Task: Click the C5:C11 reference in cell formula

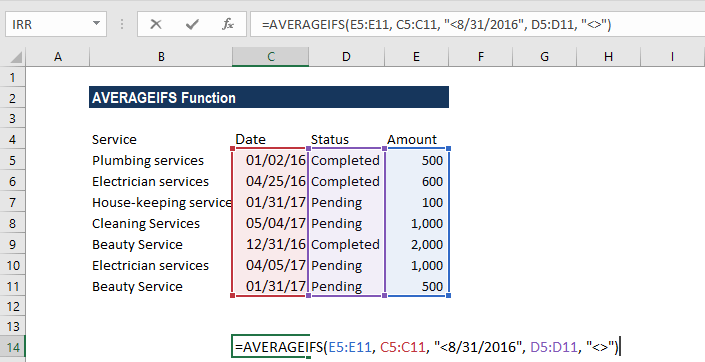Action: (403, 347)
